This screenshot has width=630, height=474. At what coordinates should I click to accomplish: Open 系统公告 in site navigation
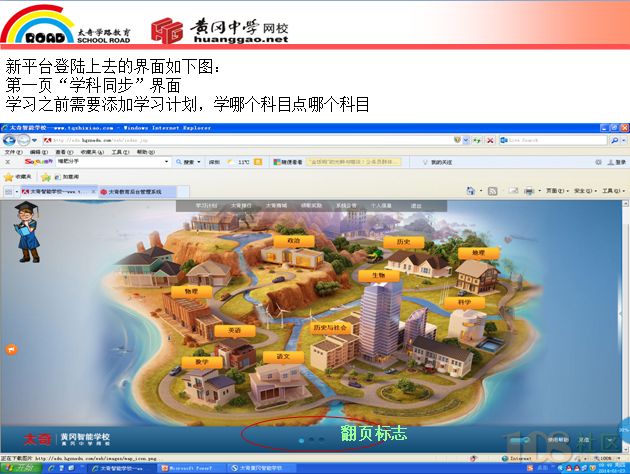pyautogui.click(x=346, y=206)
